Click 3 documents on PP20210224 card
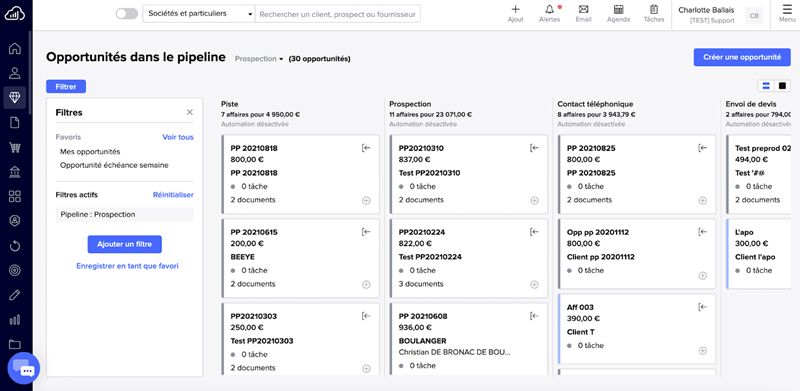This screenshot has height=391, width=800. tap(421, 284)
